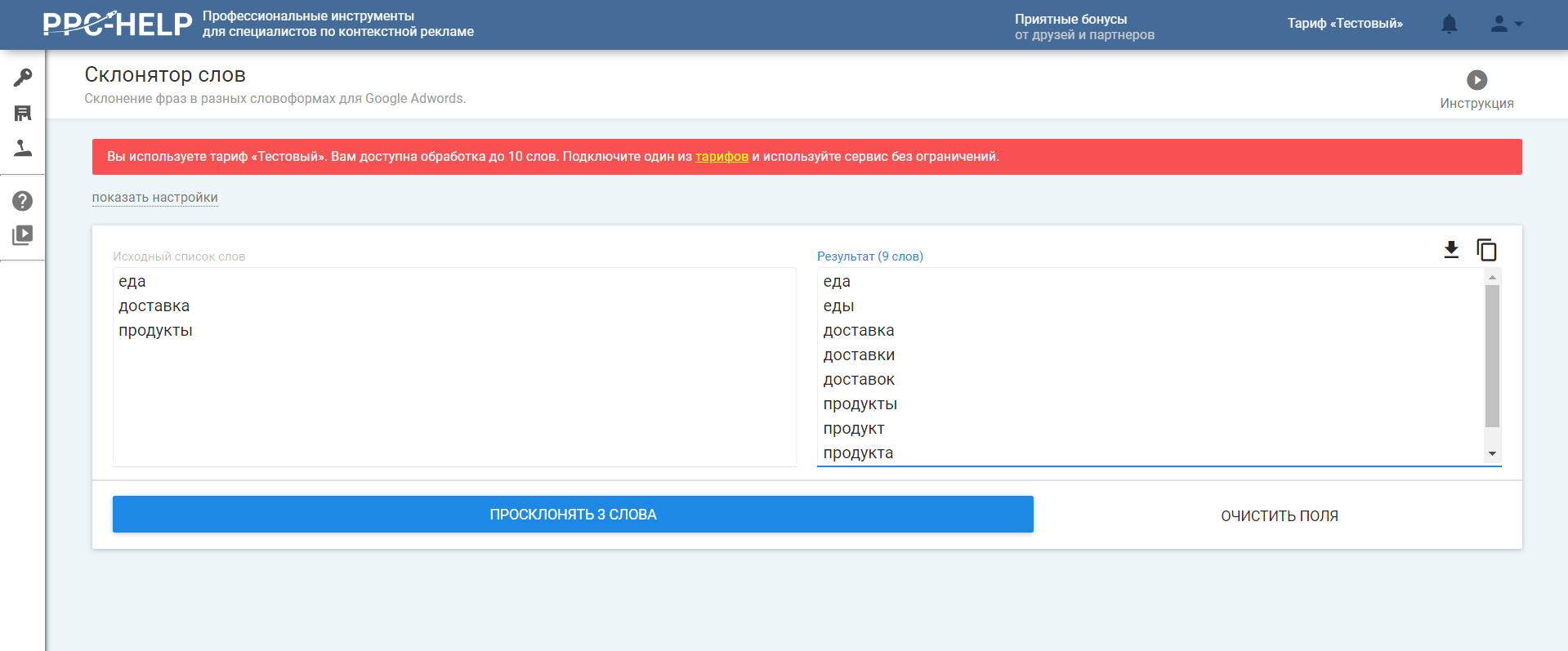
Task: Click the notifications bell icon
Action: tap(1449, 24)
